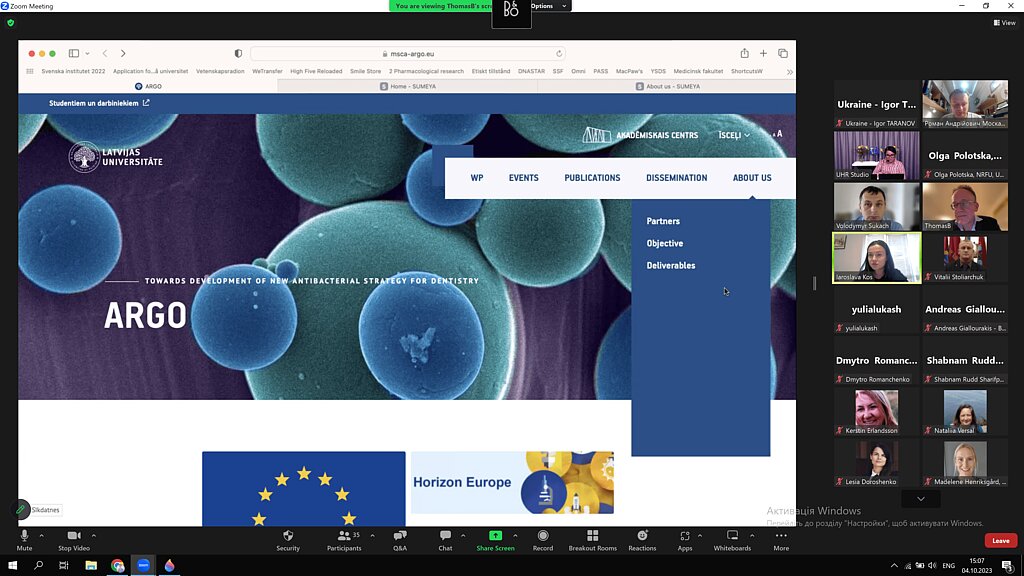Click the Safari share icon
The width and height of the screenshot is (1024, 576).
[x=744, y=54]
